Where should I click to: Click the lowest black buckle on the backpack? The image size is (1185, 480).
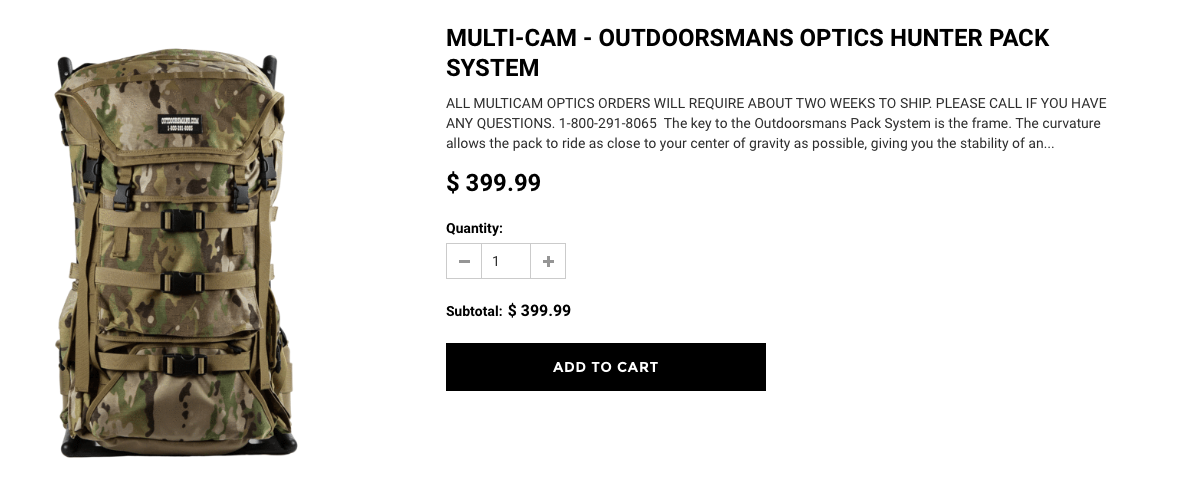(x=182, y=366)
